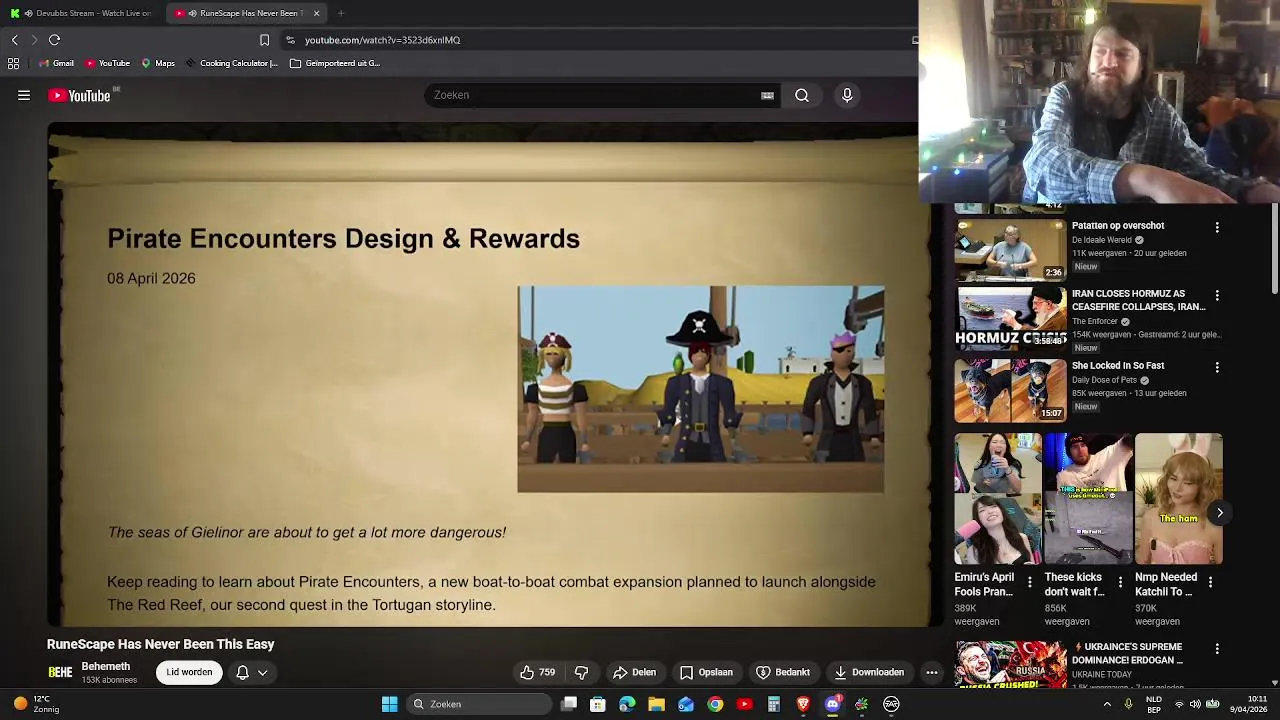Open the on-screen keyboard in search box

point(767,95)
